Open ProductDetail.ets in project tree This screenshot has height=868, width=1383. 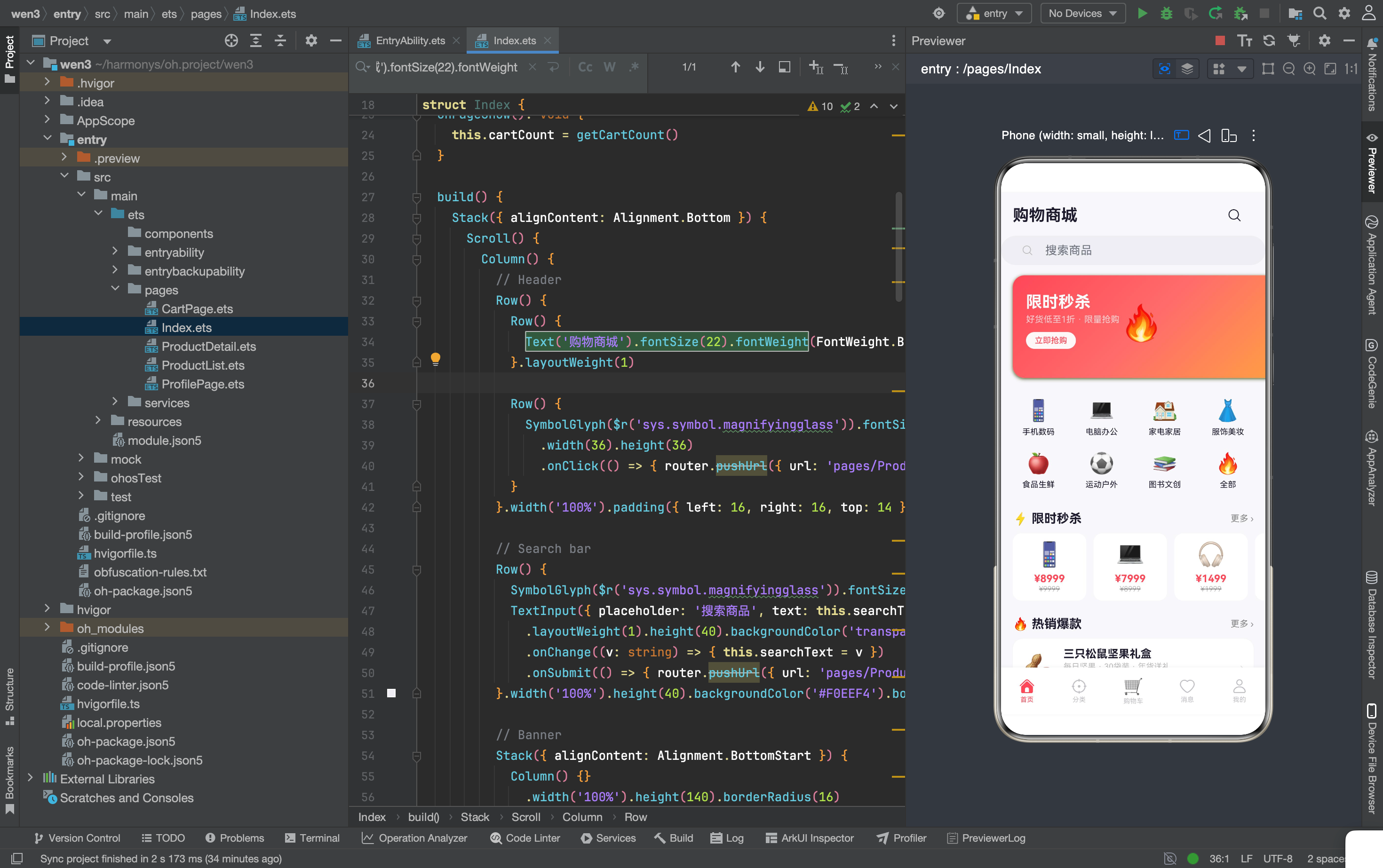coord(208,346)
